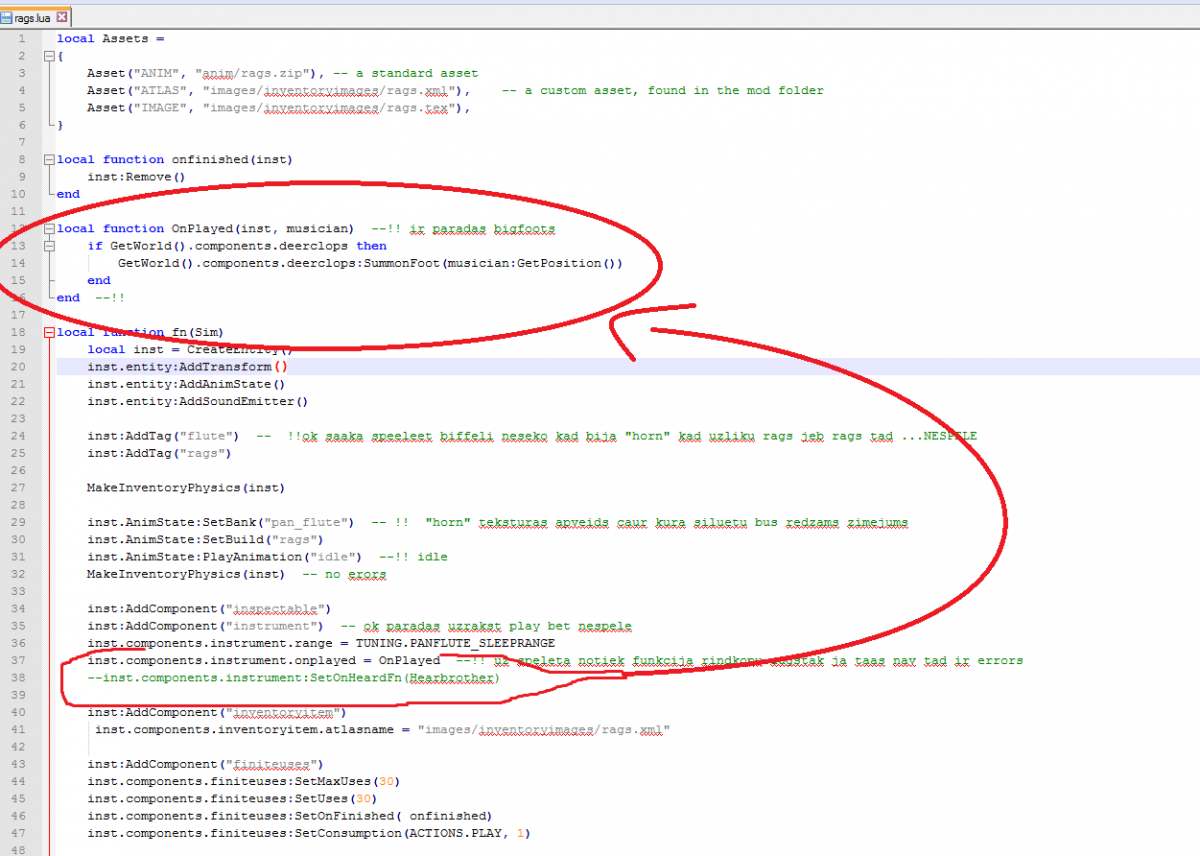
Task: Click line number 38 in the margin
Action: 19,678
